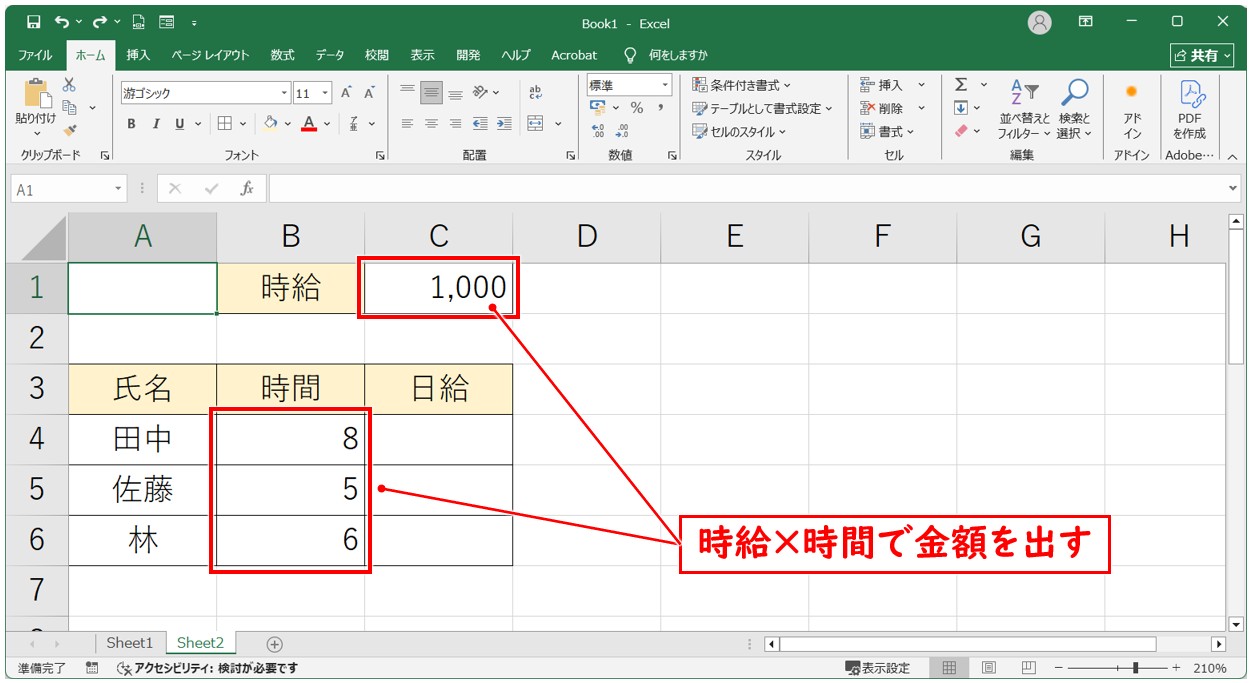This screenshot has width=1251, height=683.
Task: Click the Clear eraser icon
Action: (961, 131)
